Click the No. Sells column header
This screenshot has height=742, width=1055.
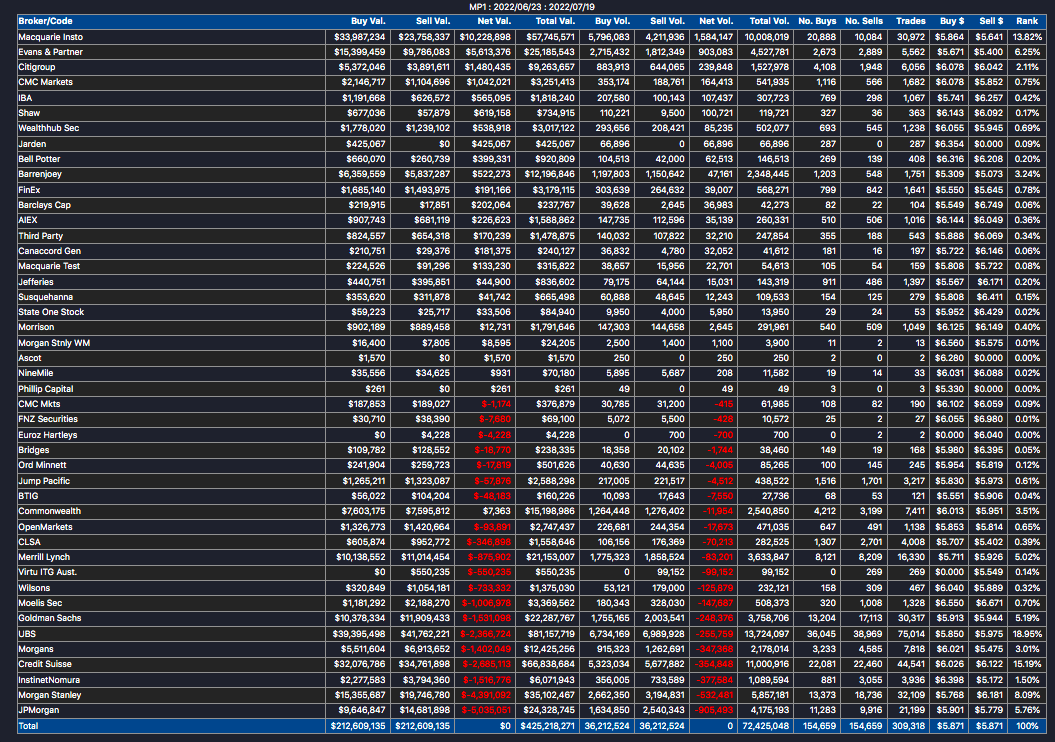864,21
